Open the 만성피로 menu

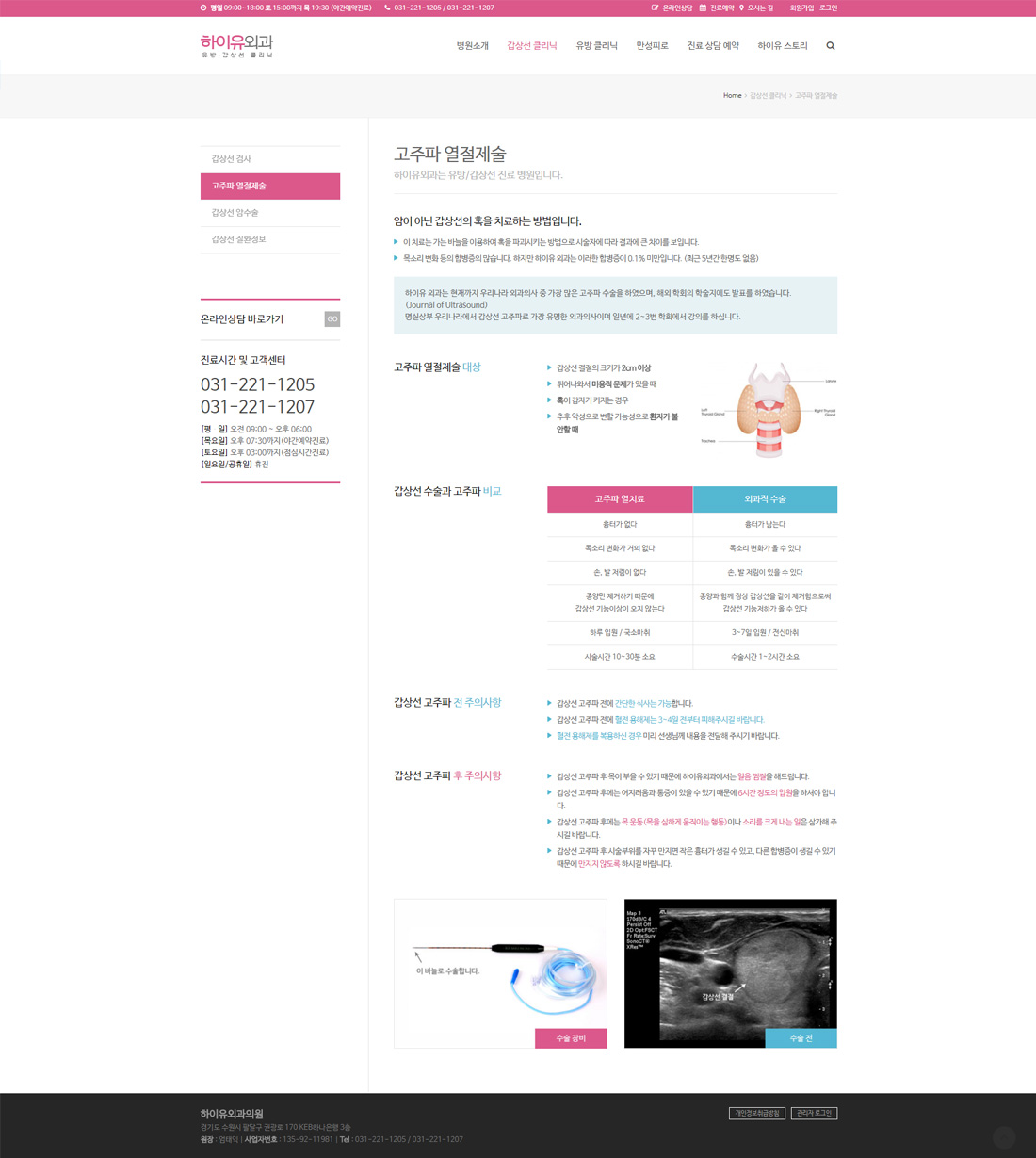[x=652, y=45]
